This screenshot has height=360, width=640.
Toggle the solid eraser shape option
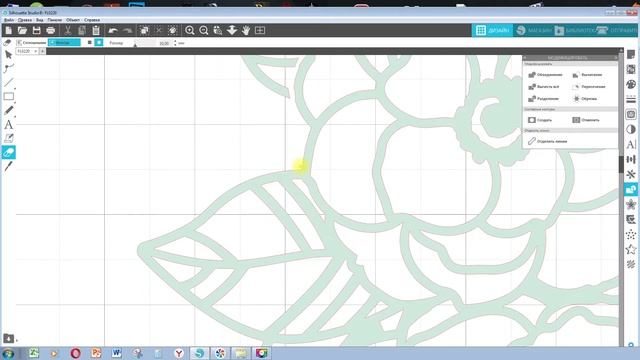(90, 42)
